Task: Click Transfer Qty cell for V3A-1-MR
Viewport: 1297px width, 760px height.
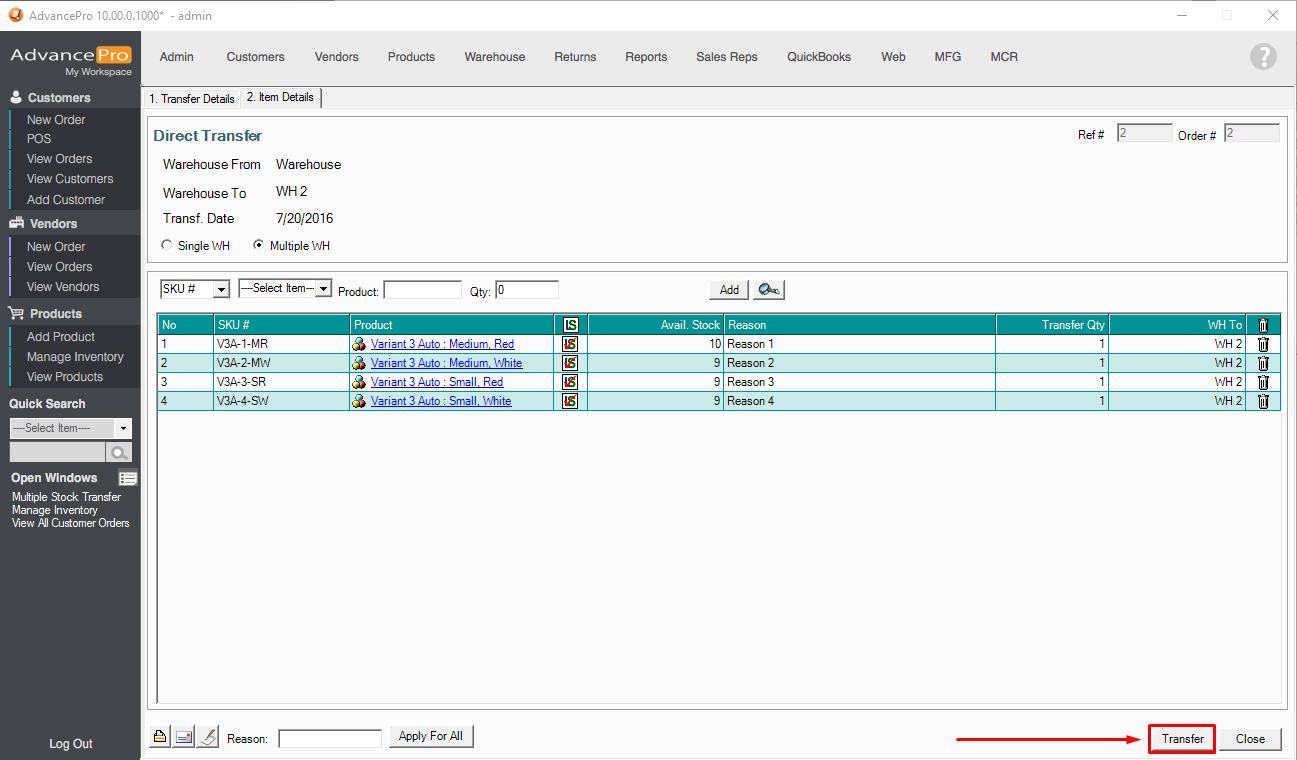Action: tap(1052, 344)
